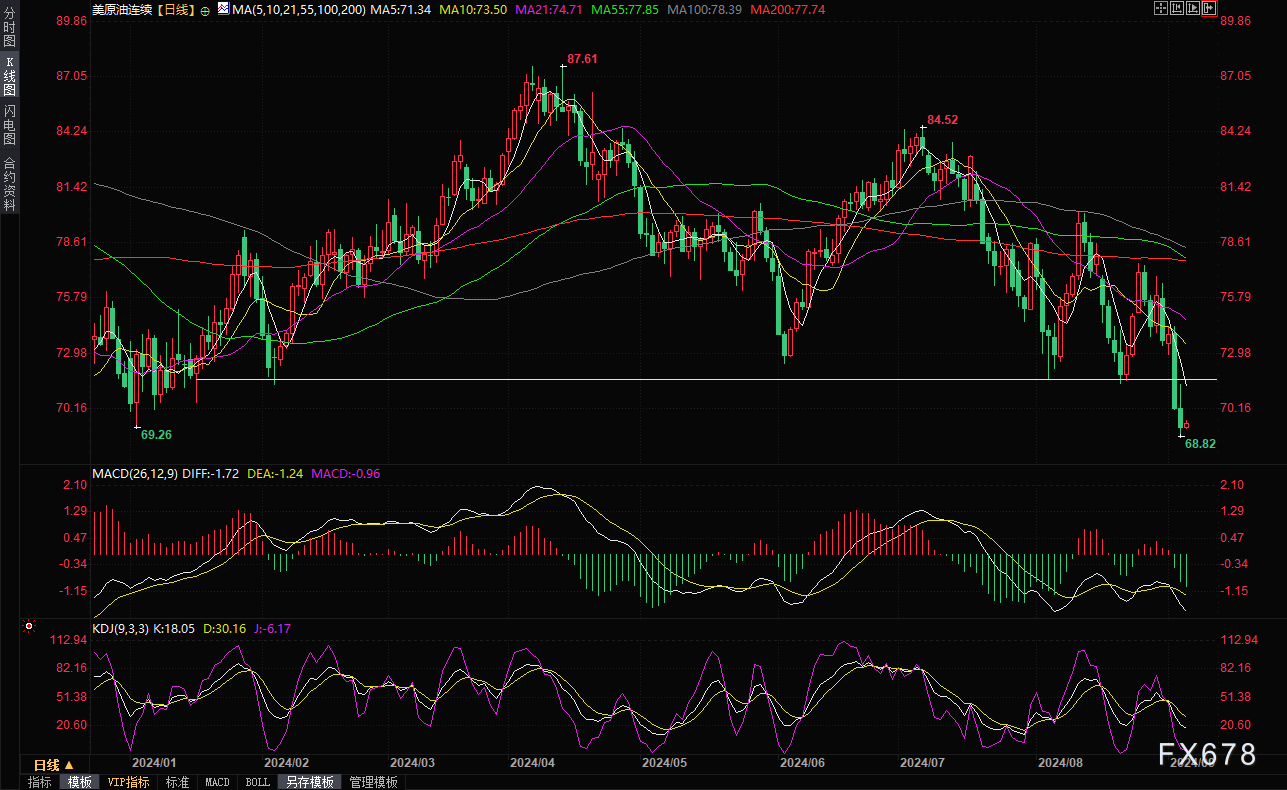Apply the MACD template button
This screenshot has height=790, width=1287.
coord(217,782)
